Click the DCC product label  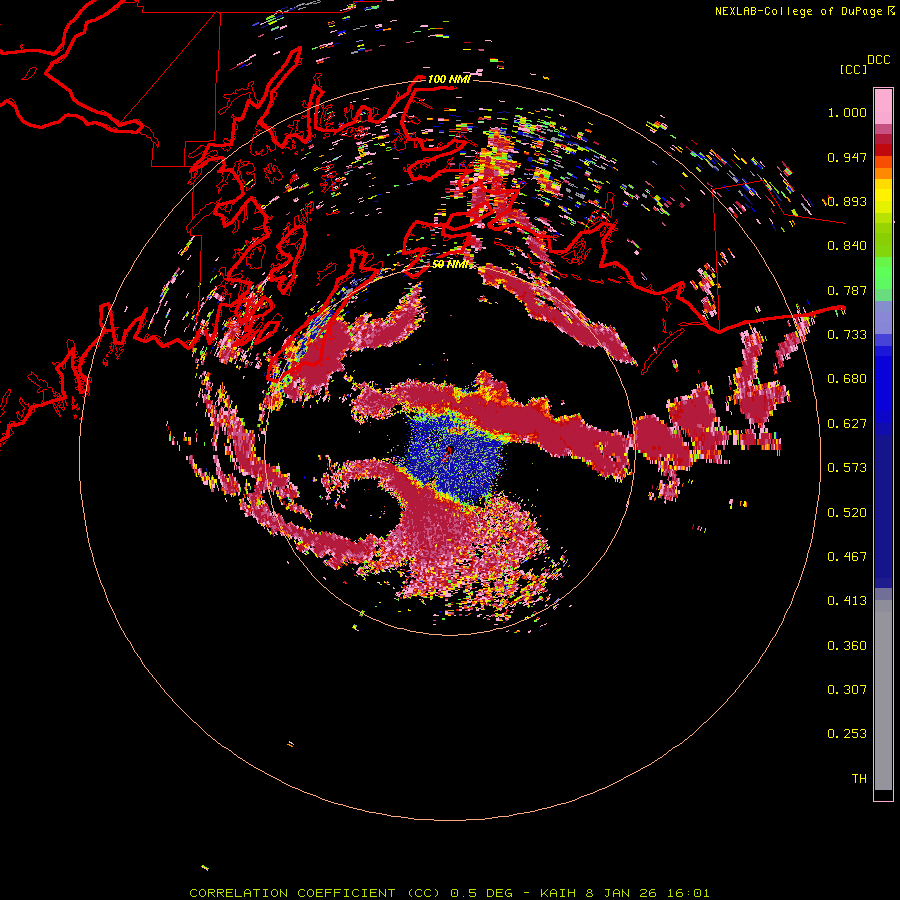879,60
